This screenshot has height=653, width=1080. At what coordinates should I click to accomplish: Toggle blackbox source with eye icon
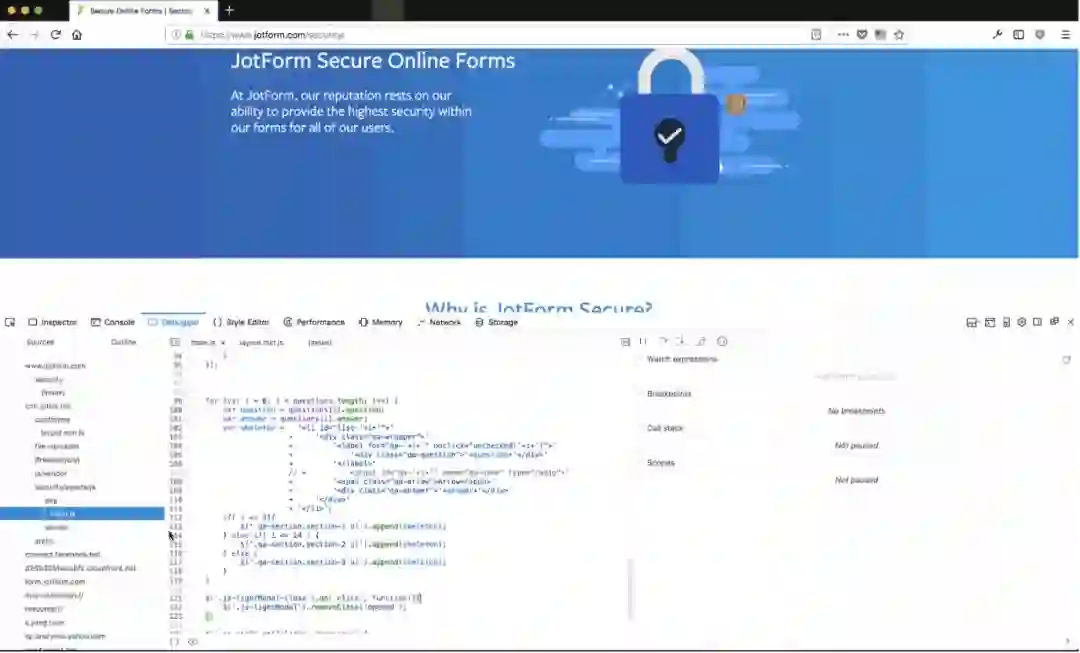pos(193,642)
